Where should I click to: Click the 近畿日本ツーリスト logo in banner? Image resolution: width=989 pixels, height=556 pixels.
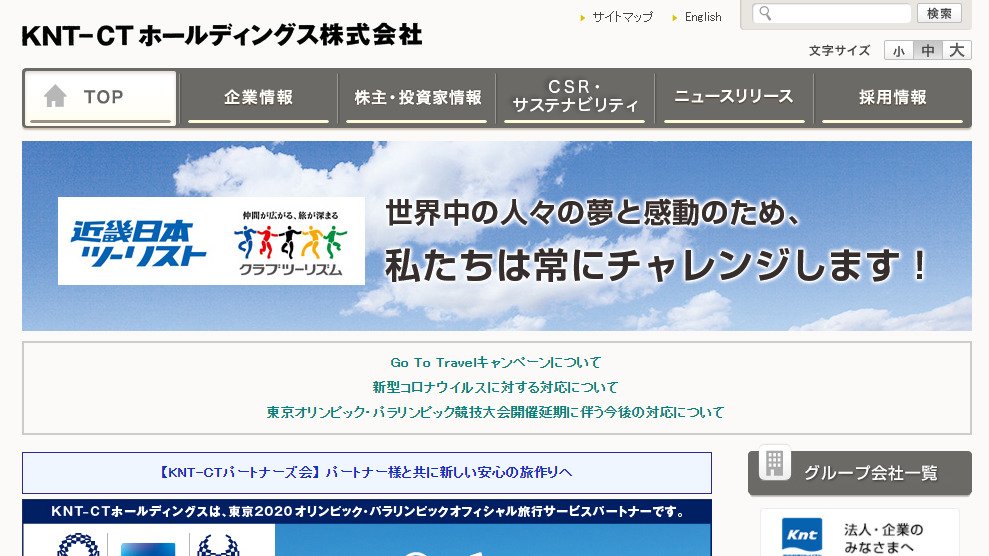[x=138, y=242]
